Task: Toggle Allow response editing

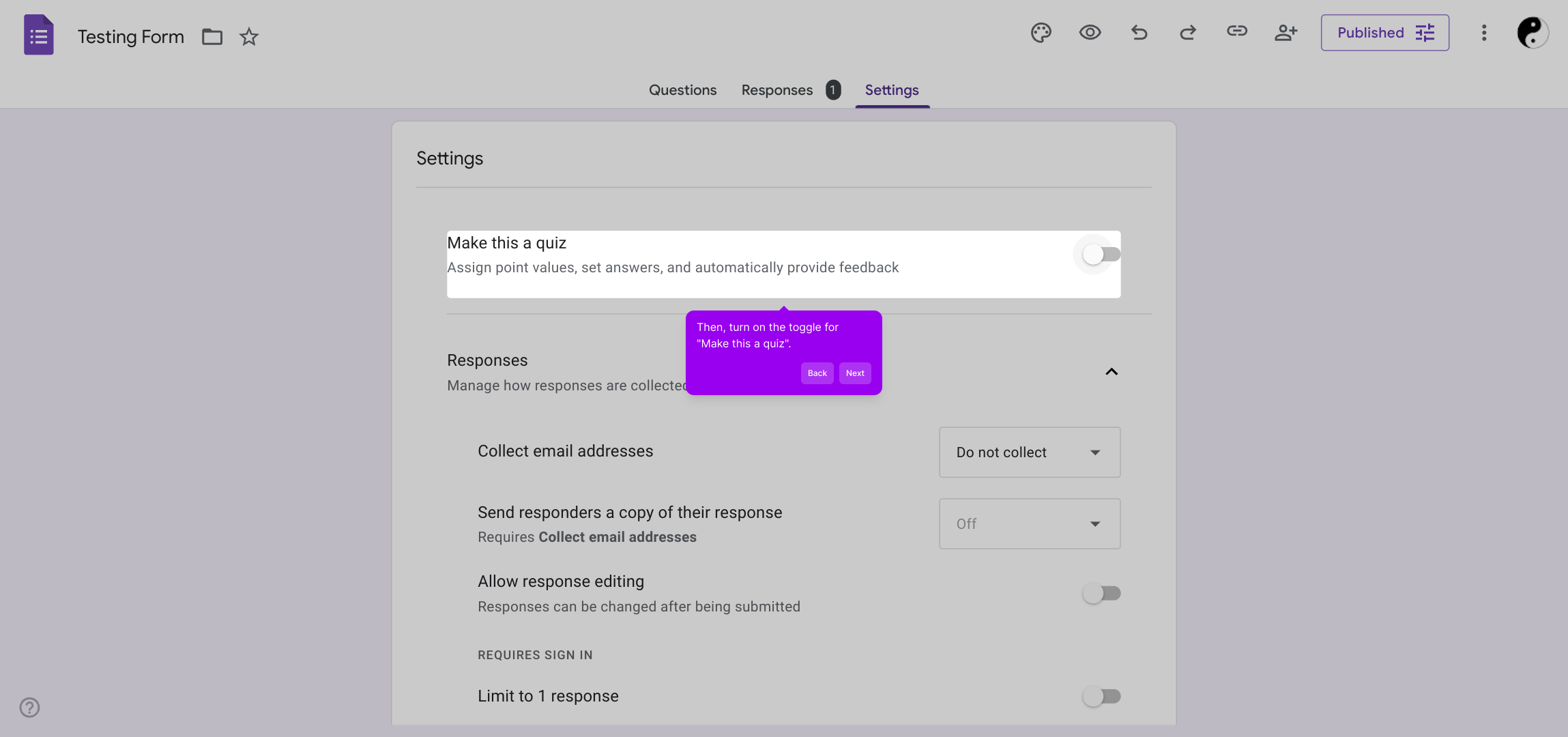Action: tap(1101, 593)
